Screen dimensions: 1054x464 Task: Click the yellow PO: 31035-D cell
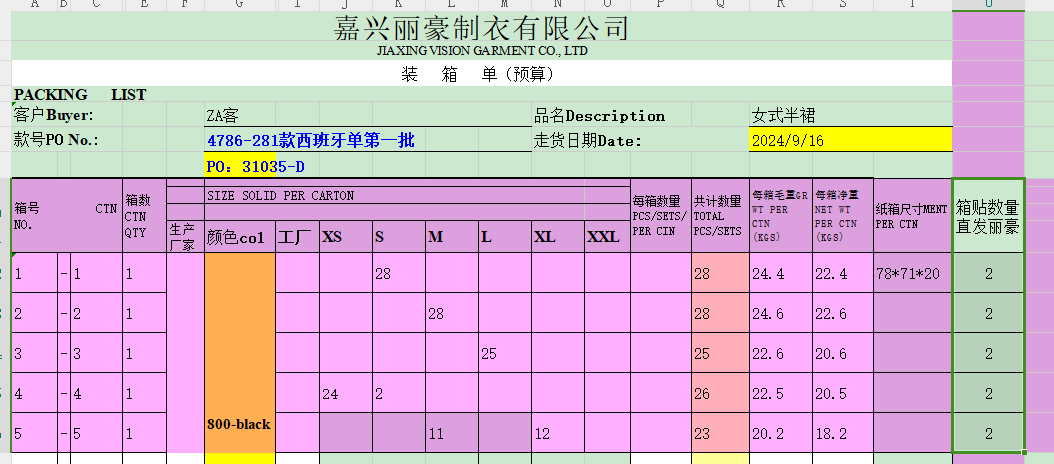[x=255, y=165]
